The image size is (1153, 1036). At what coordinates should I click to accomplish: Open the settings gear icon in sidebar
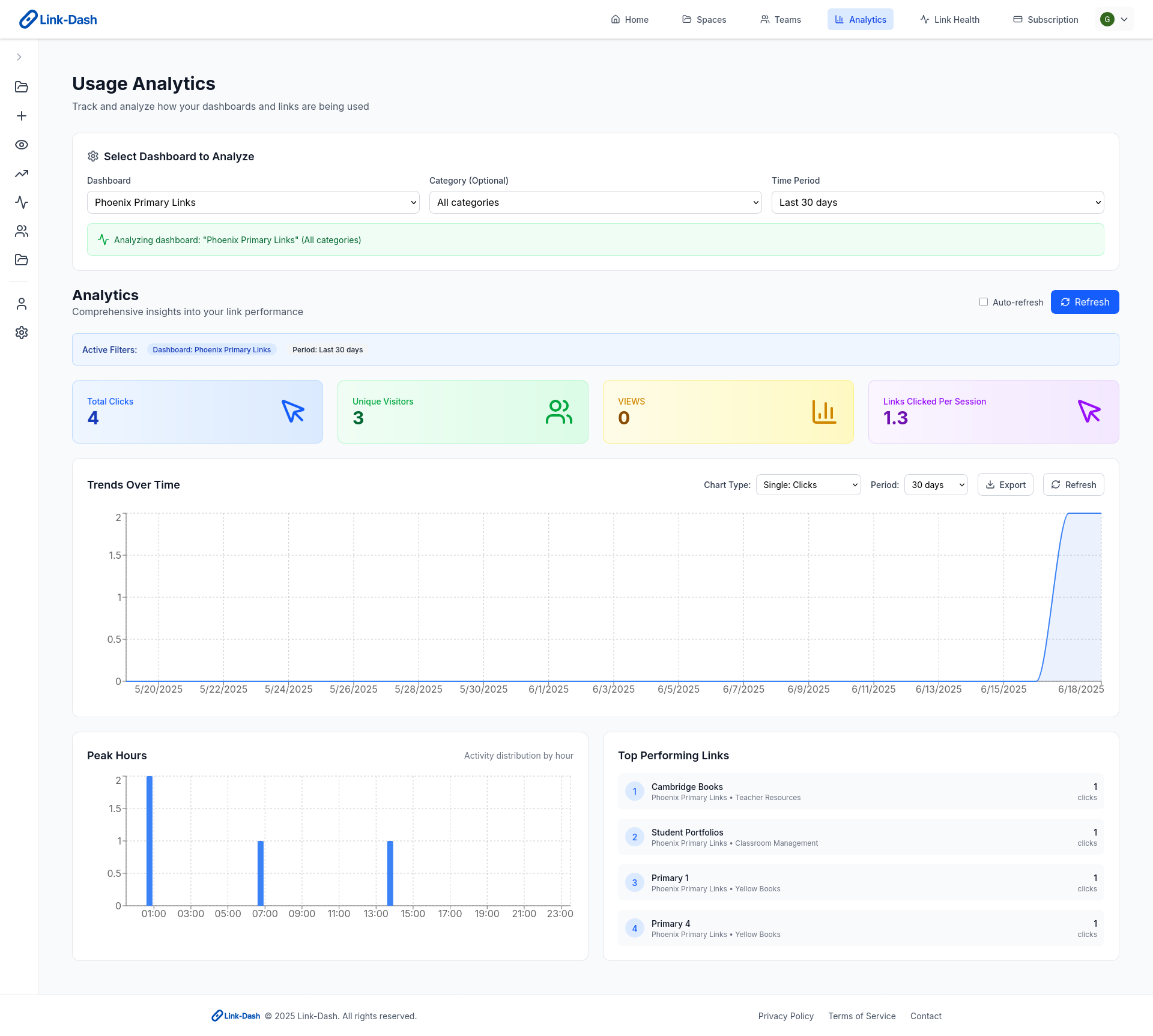tap(22, 333)
